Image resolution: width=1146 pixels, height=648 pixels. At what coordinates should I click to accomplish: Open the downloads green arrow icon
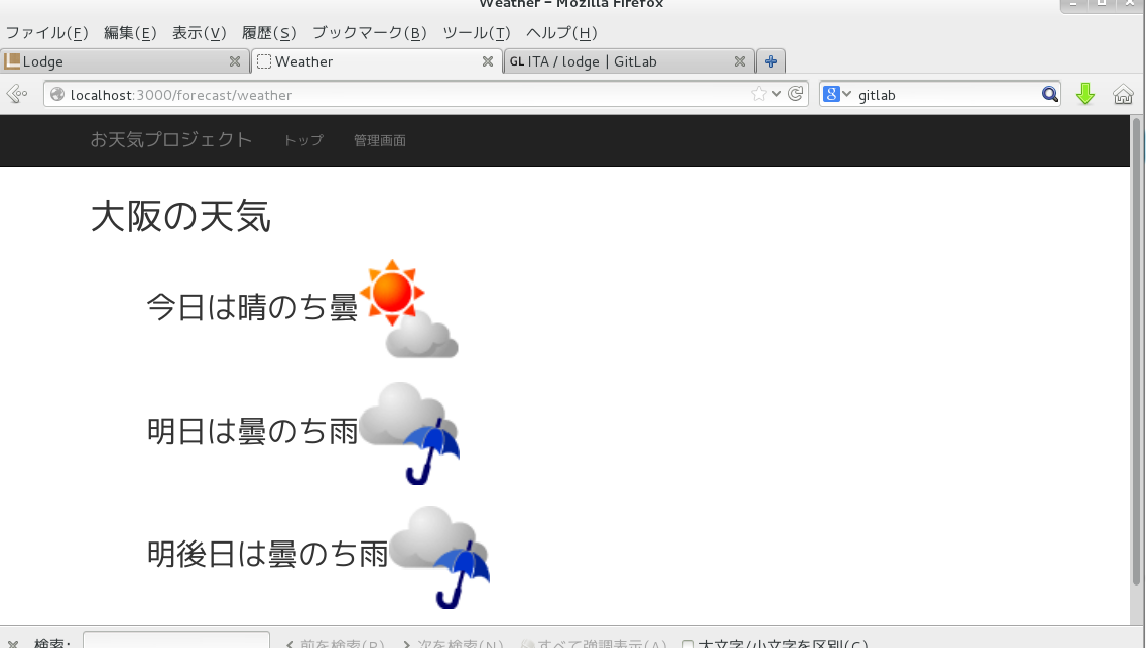point(1085,94)
